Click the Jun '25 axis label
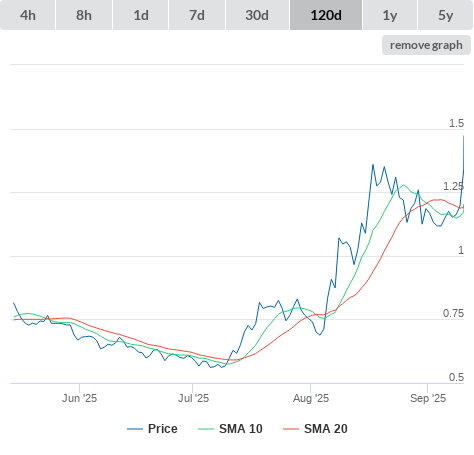 point(79,398)
